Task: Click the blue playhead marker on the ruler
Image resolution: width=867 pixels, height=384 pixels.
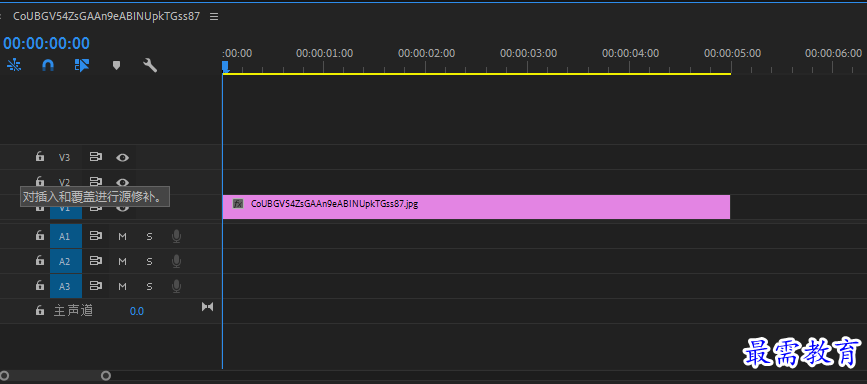Action: pyautogui.click(x=226, y=67)
